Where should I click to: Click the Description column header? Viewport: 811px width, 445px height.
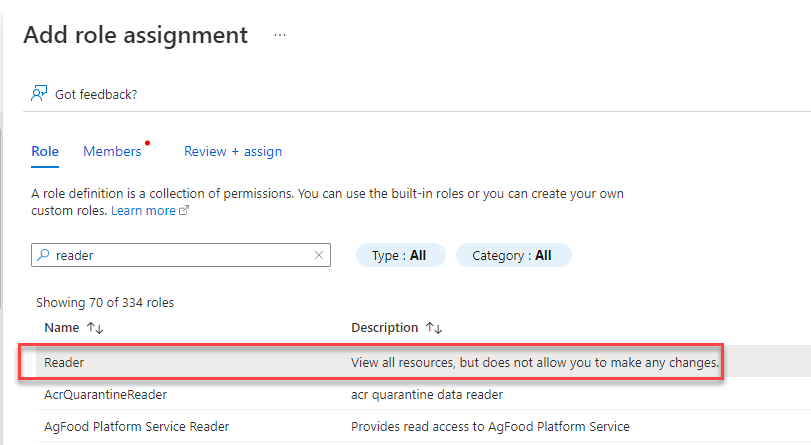pos(385,328)
